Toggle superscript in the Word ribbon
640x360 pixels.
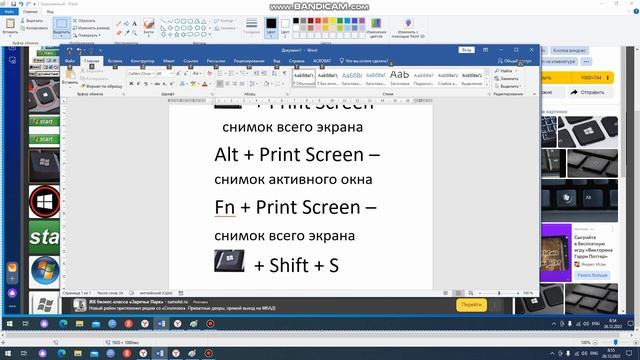click(171, 84)
